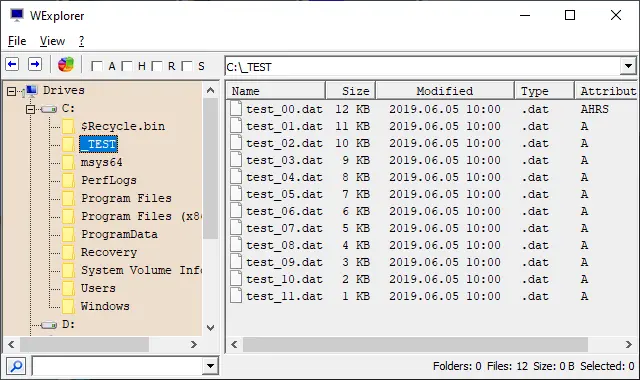Collapse the C: drive tree node

click(30, 109)
